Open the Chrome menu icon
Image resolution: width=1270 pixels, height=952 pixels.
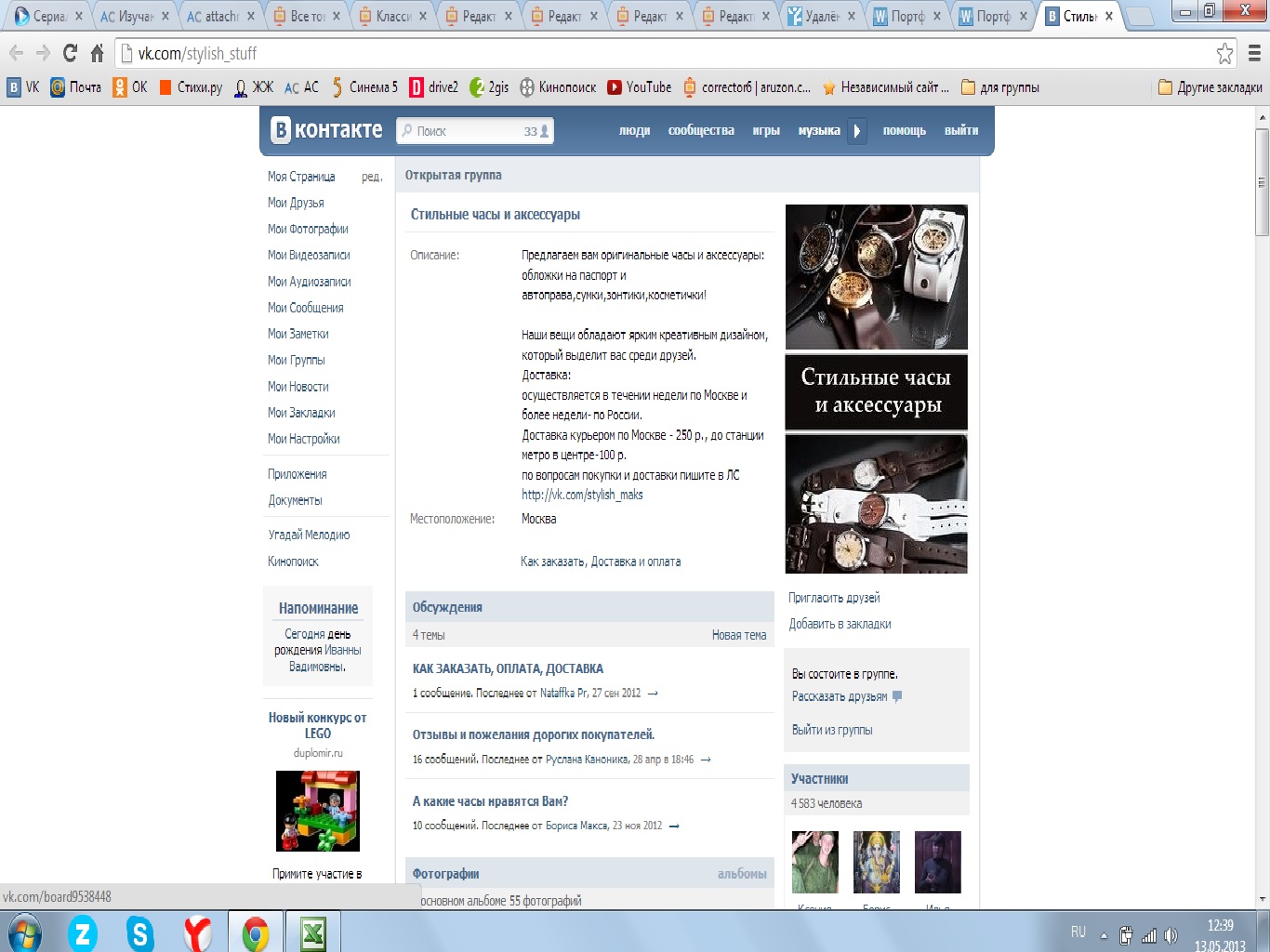pos(1254,53)
